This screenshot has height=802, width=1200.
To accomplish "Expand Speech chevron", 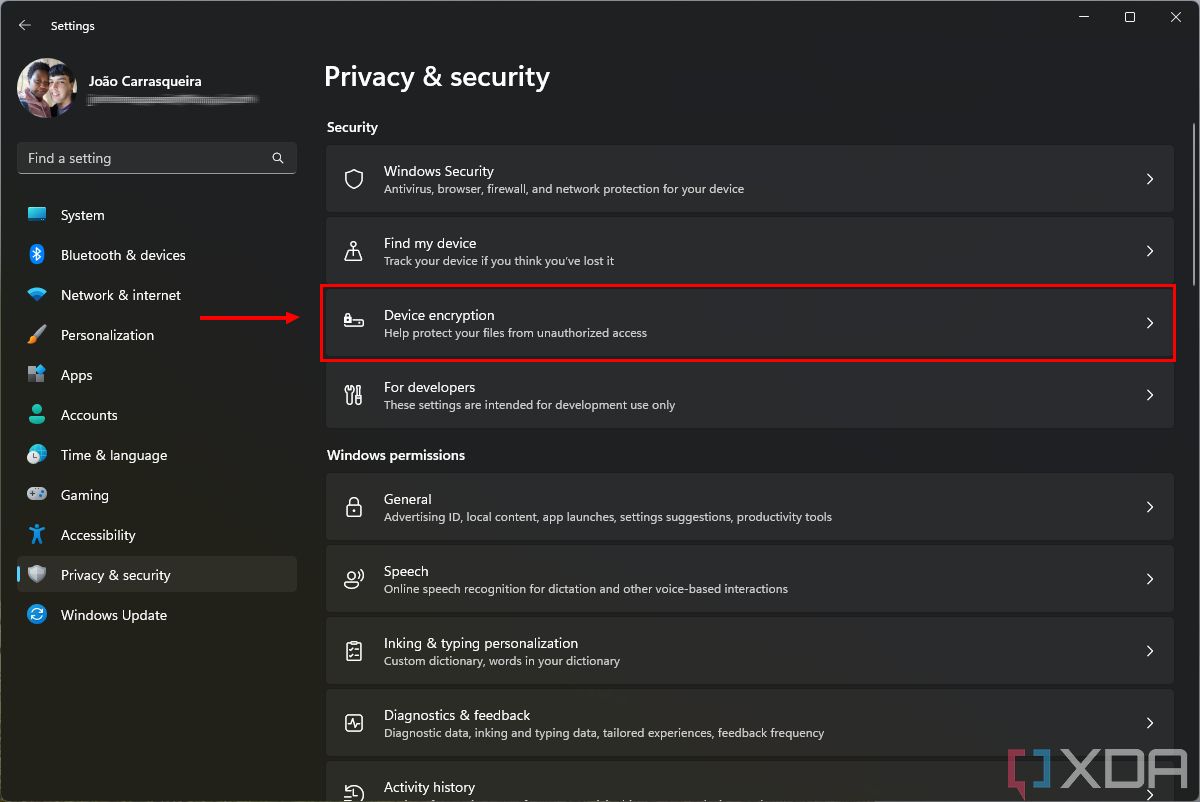I will (1150, 579).
